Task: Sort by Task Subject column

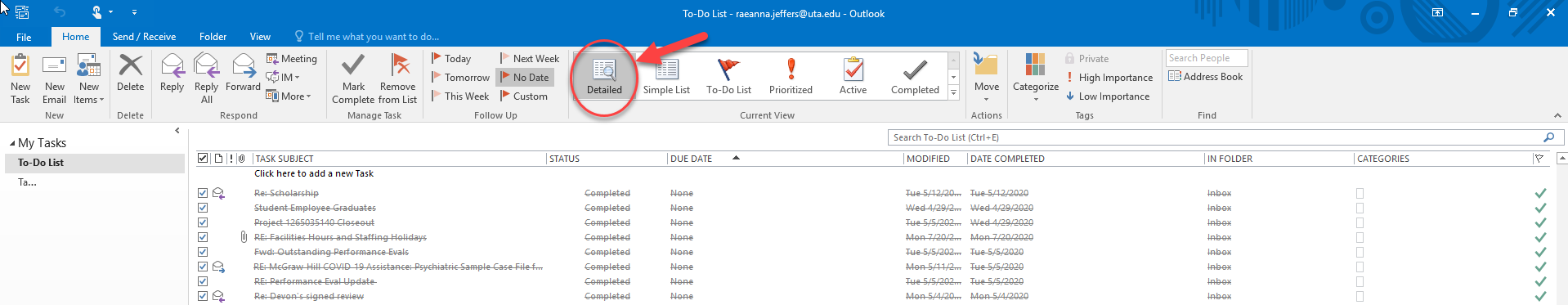Action: pyautogui.click(x=399, y=159)
